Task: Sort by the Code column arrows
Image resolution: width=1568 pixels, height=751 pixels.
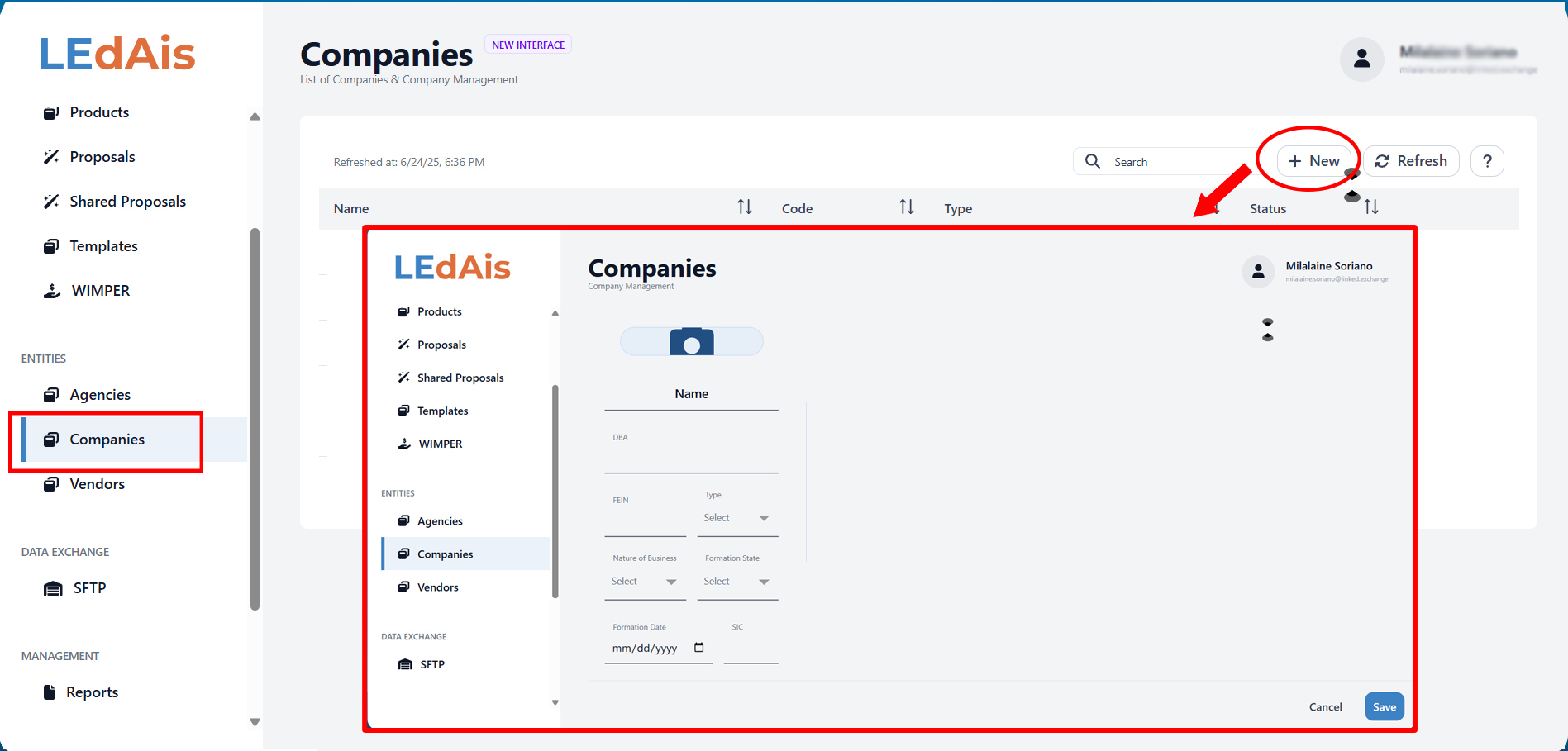Action: pos(907,207)
